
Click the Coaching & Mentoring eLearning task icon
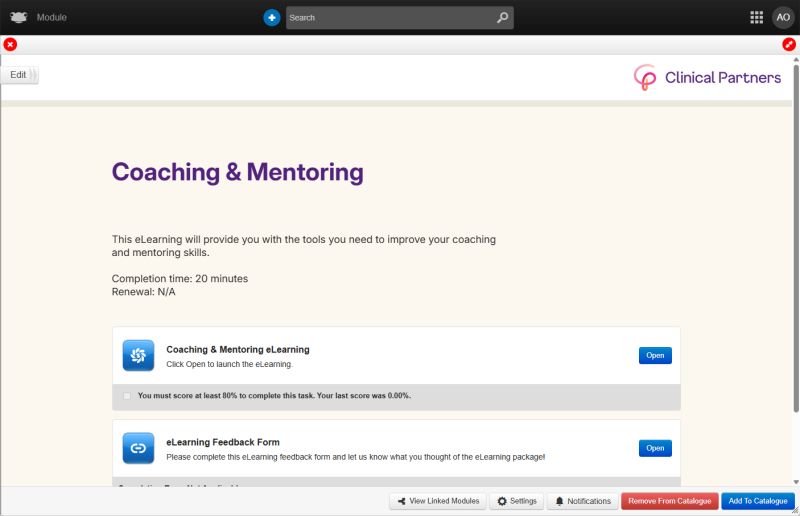[x=138, y=355]
